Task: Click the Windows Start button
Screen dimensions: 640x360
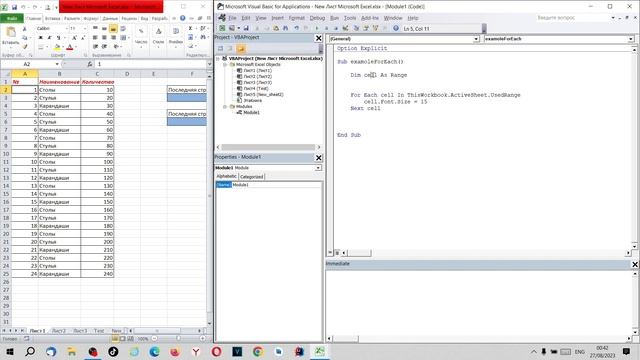Action: (x=10, y=351)
